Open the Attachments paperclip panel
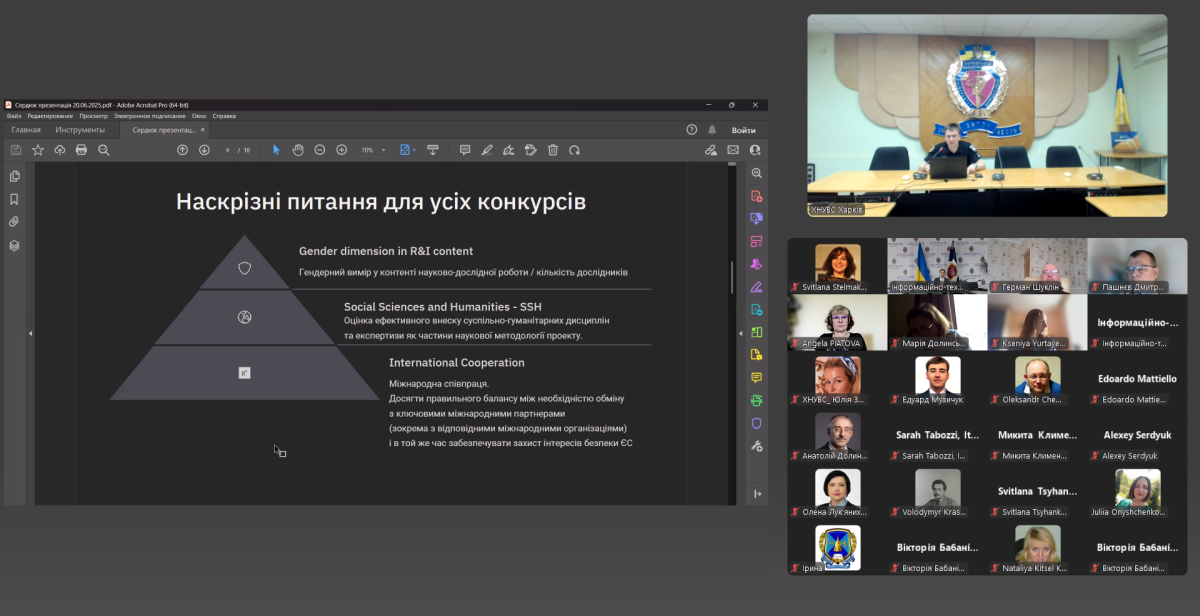 [x=14, y=222]
